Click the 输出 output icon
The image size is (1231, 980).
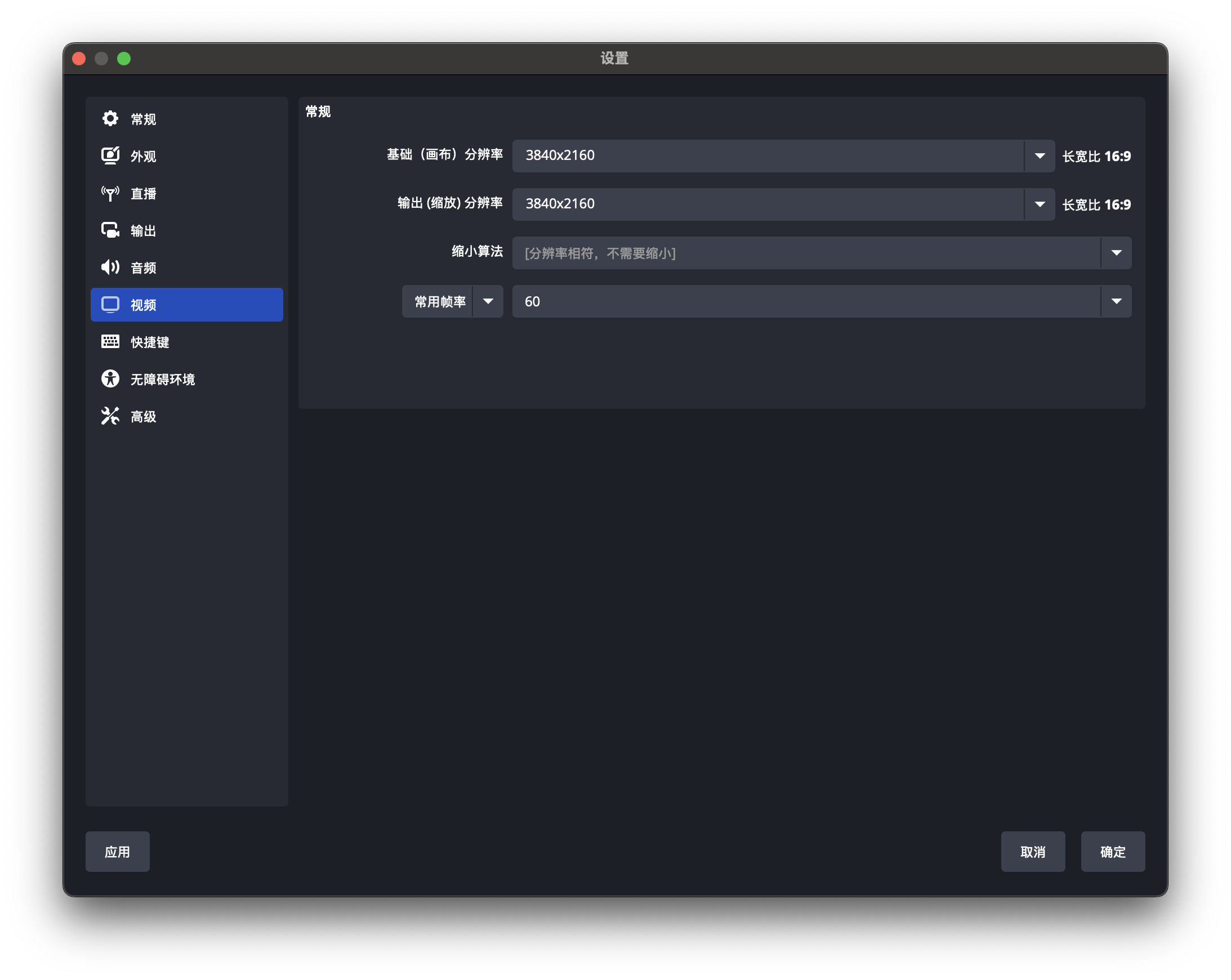pos(110,230)
